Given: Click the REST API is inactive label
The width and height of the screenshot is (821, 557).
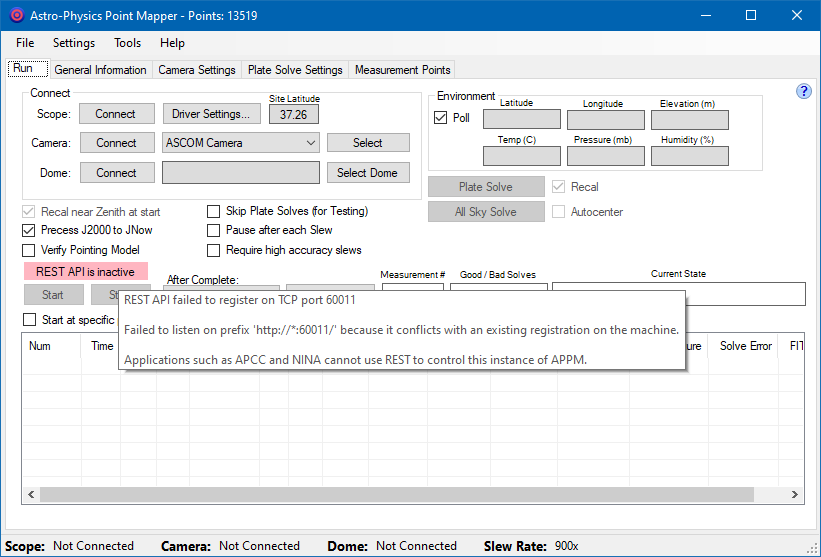Looking at the screenshot, I should pos(86,272).
